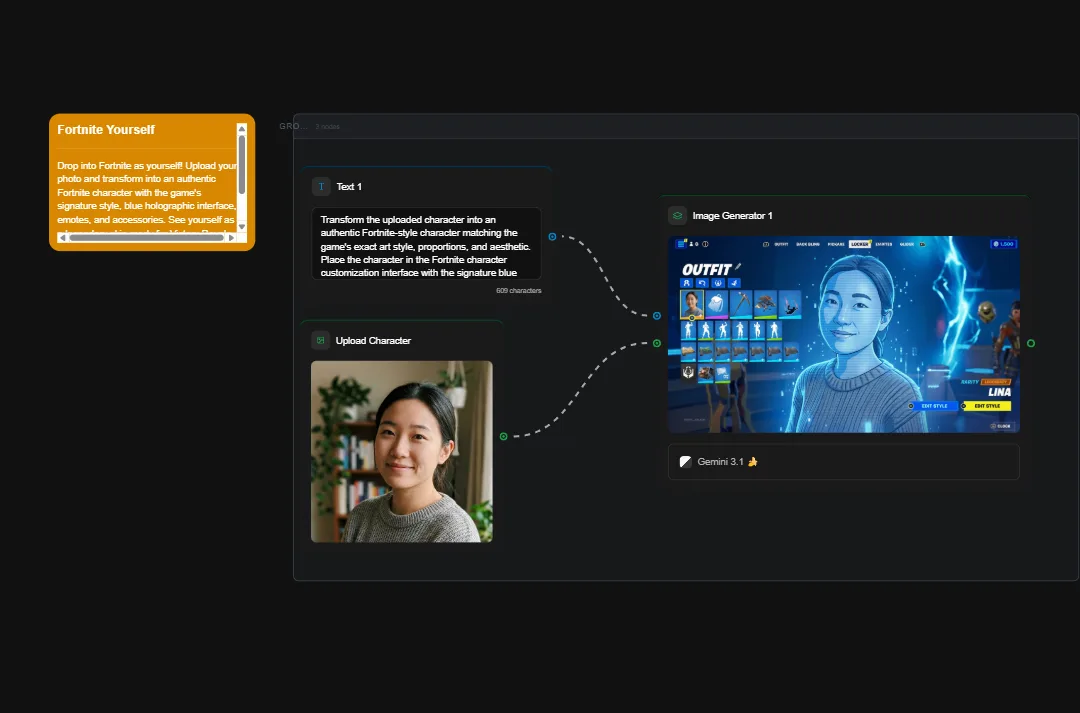Image resolution: width=1080 pixels, height=713 pixels.
Task: Click the T icon on the Text 1 node
Action: (321, 186)
